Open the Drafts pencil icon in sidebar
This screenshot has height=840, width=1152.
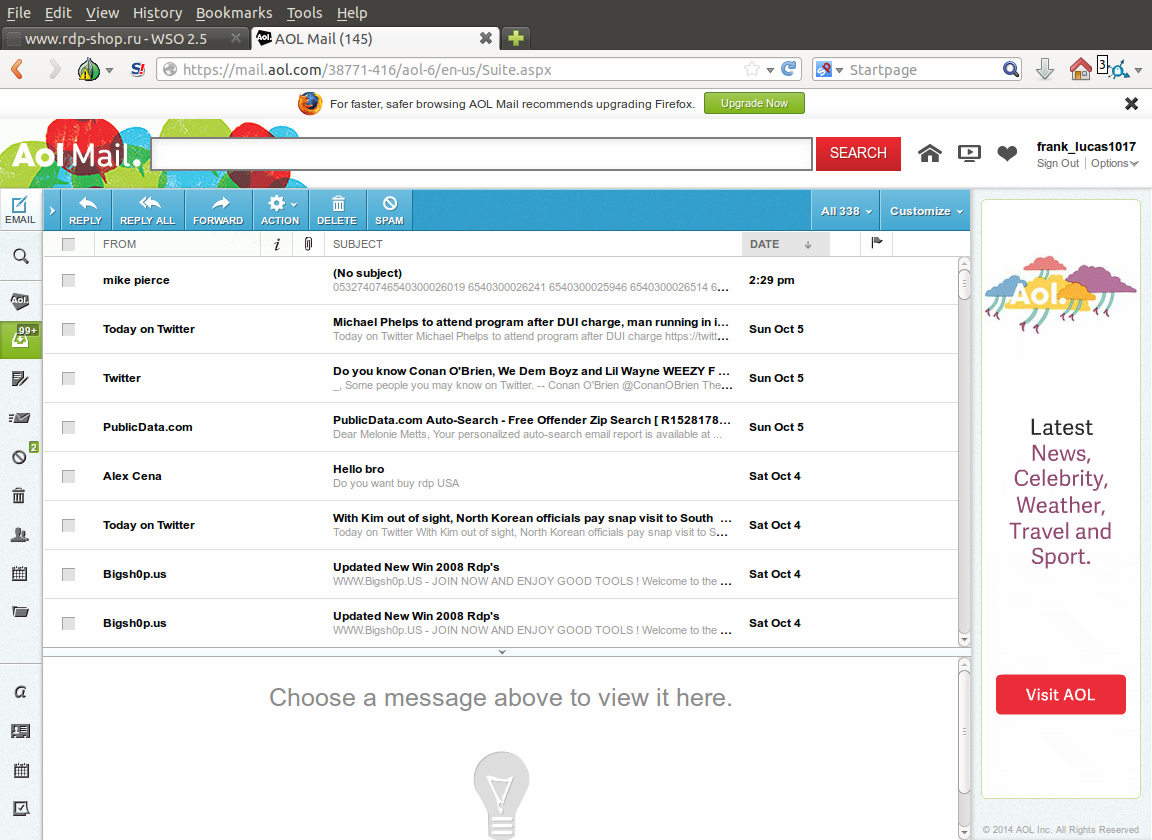(x=20, y=378)
